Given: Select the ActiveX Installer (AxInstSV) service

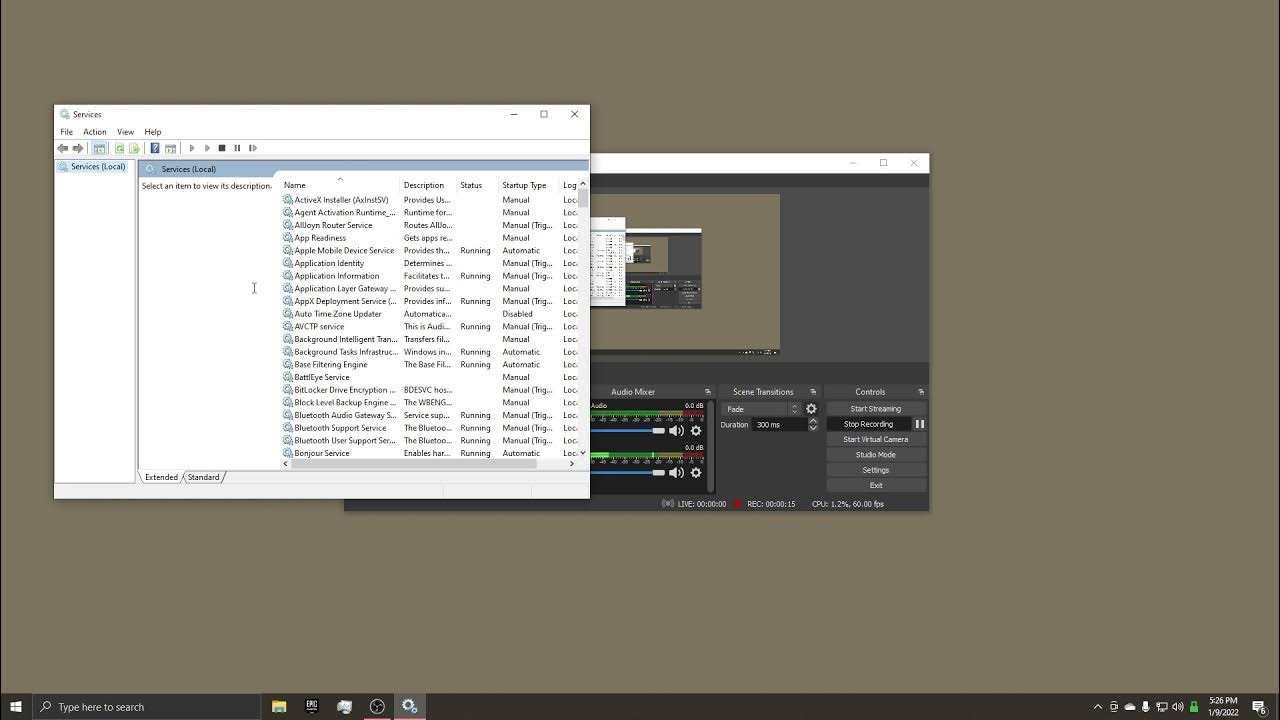Looking at the screenshot, I should point(430,200).
